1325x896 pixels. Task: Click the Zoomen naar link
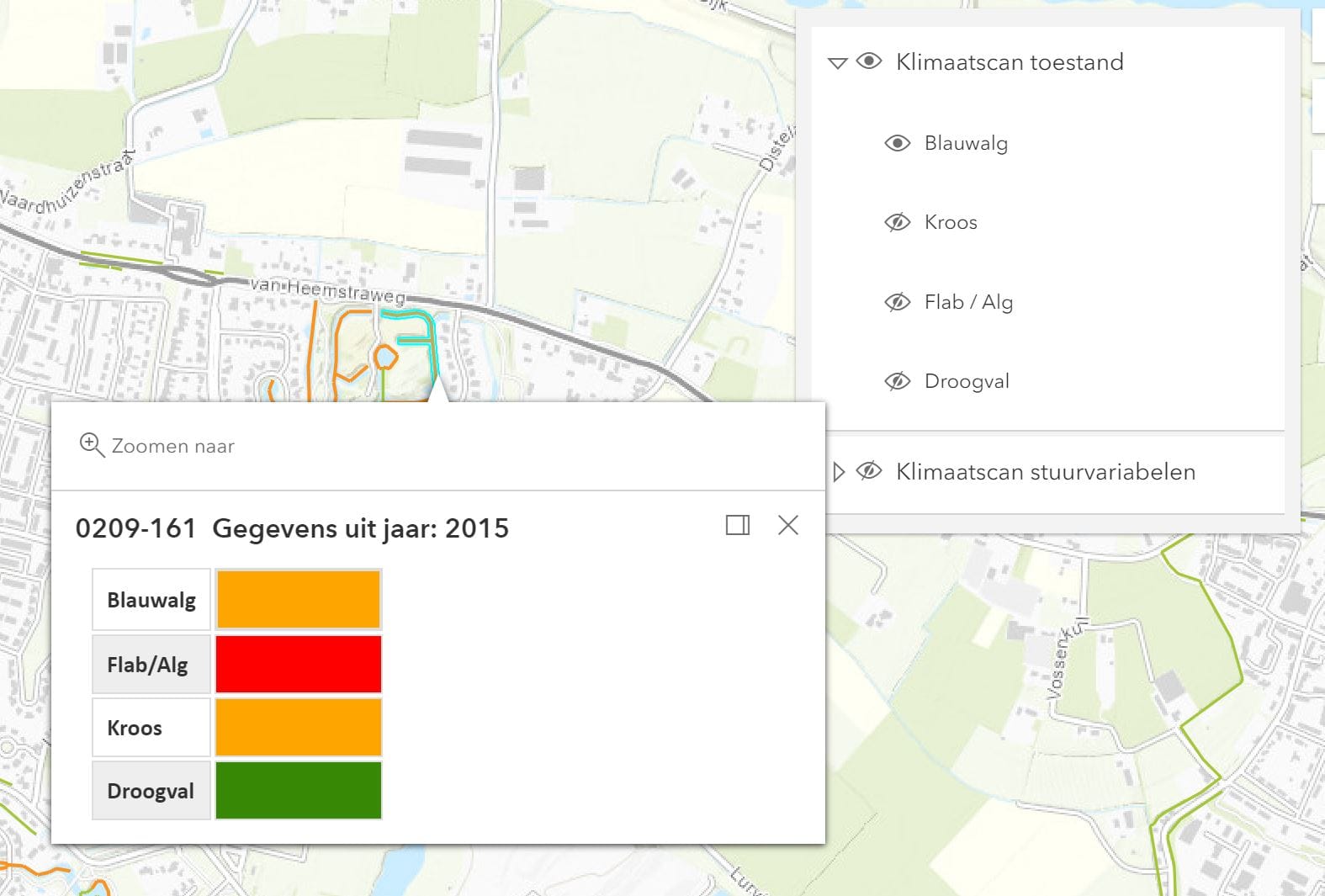click(x=172, y=446)
